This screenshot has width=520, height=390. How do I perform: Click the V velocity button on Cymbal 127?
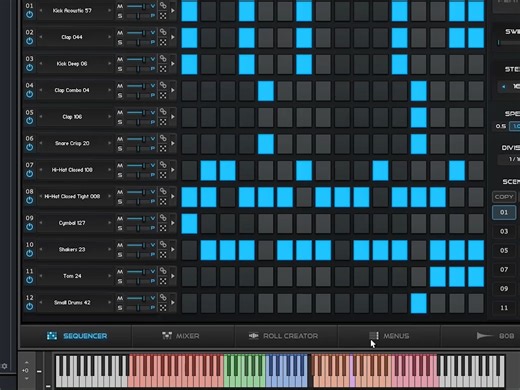(153, 218)
